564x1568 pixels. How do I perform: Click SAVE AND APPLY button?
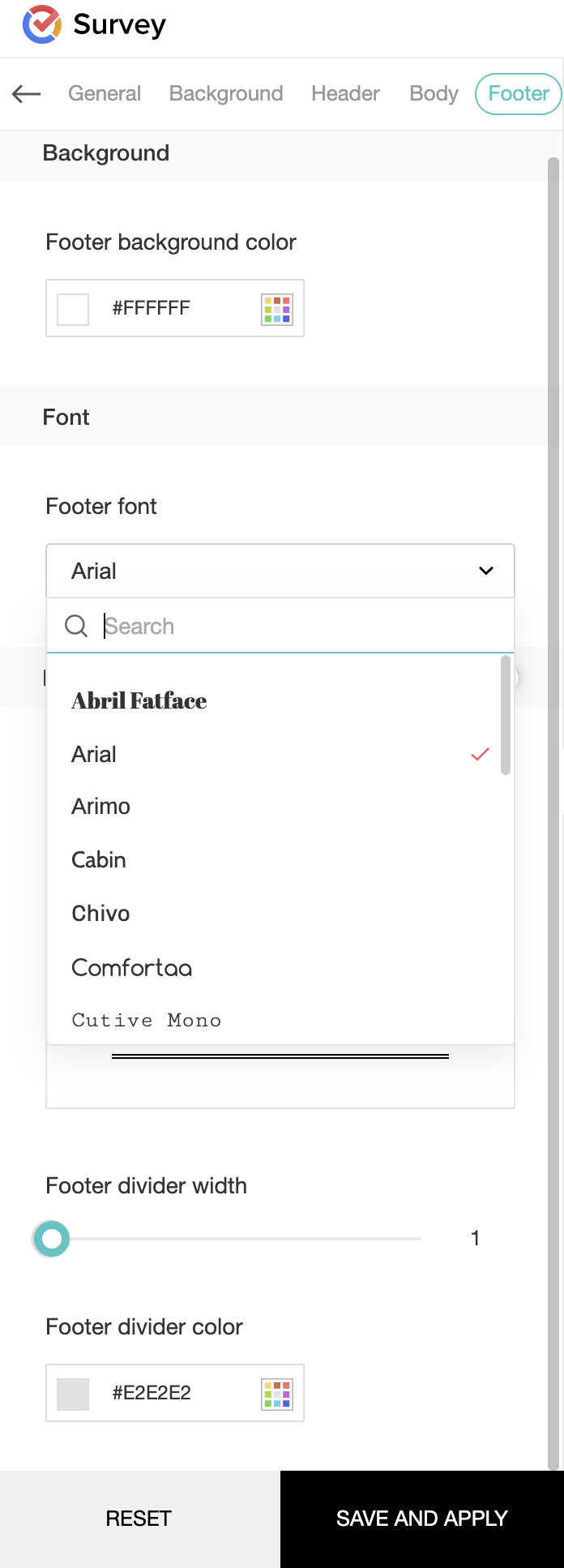(x=421, y=1519)
